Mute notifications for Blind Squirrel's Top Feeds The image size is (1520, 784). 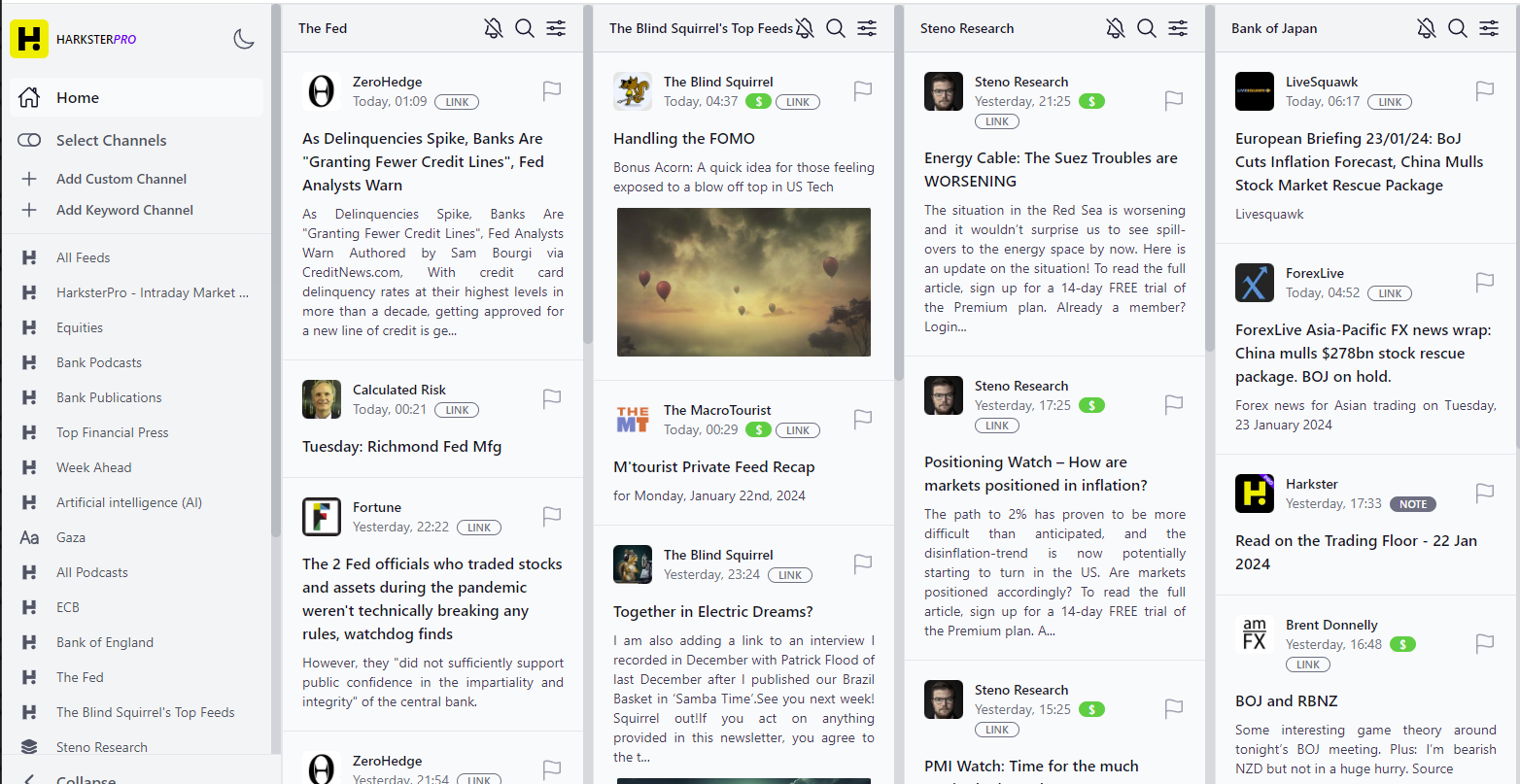pyautogui.click(x=805, y=28)
